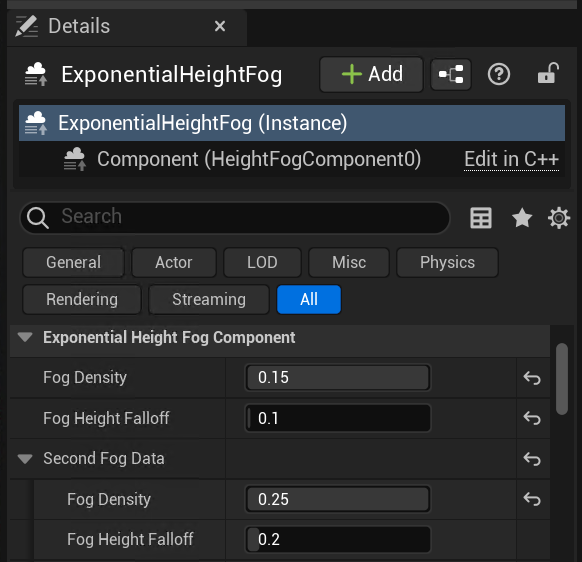Click the Fog Height Falloff 0.1 slider field
This screenshot has width=582, height=562.
point(338,418)
